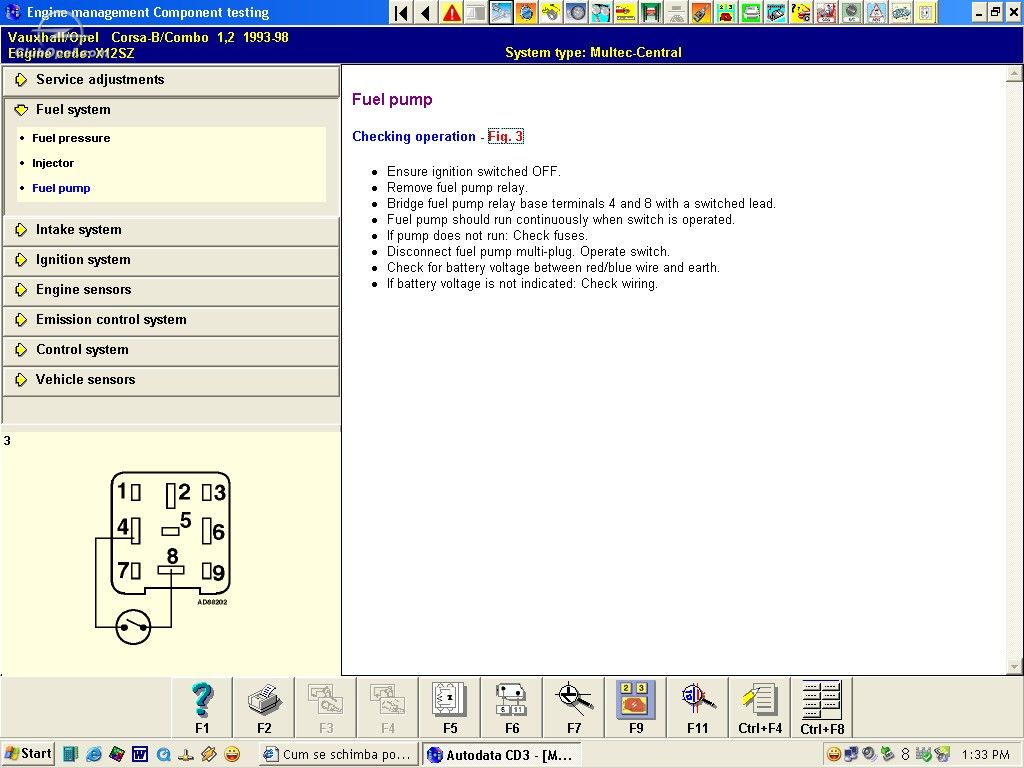
Task: Select the Fuel pump item
Action: pyautogui.click(x=61, y=188)
